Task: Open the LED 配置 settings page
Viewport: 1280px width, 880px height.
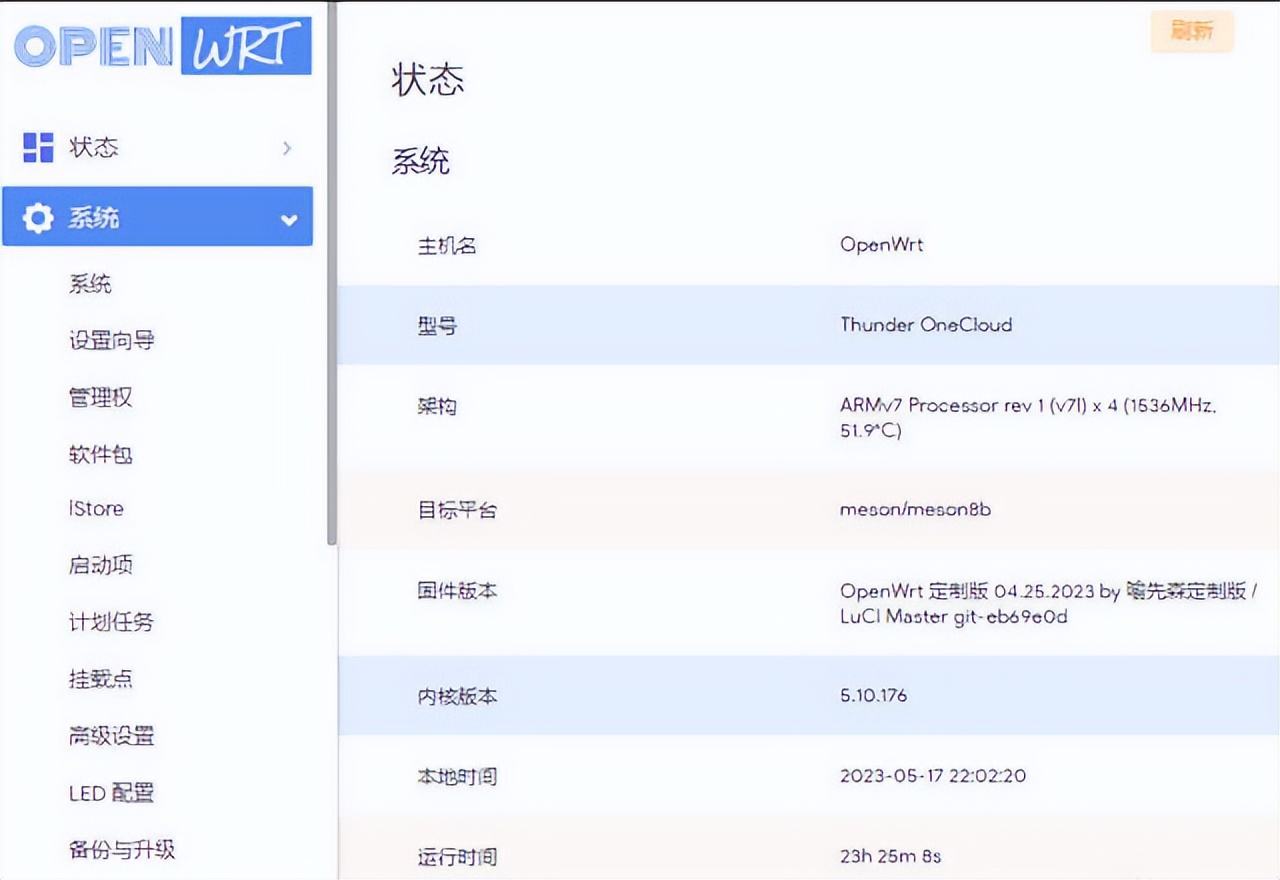Action: pos(110,793)
